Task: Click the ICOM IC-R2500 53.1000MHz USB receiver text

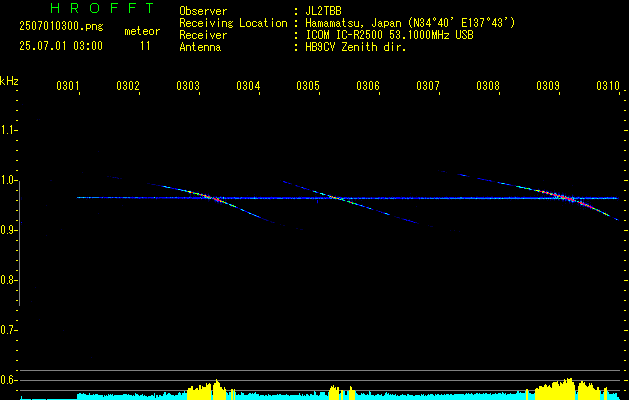Action: tap(389, 35)
